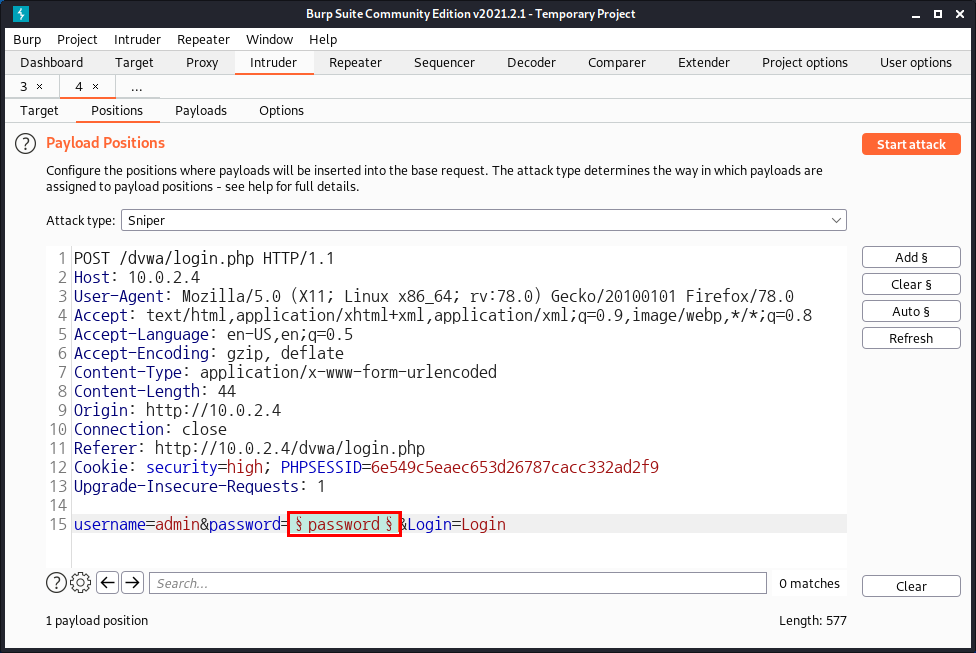Screen dimensions: 976x653
Task: Open the search settings gear icon
Action: pyautogui.click(x=80, y=583)
